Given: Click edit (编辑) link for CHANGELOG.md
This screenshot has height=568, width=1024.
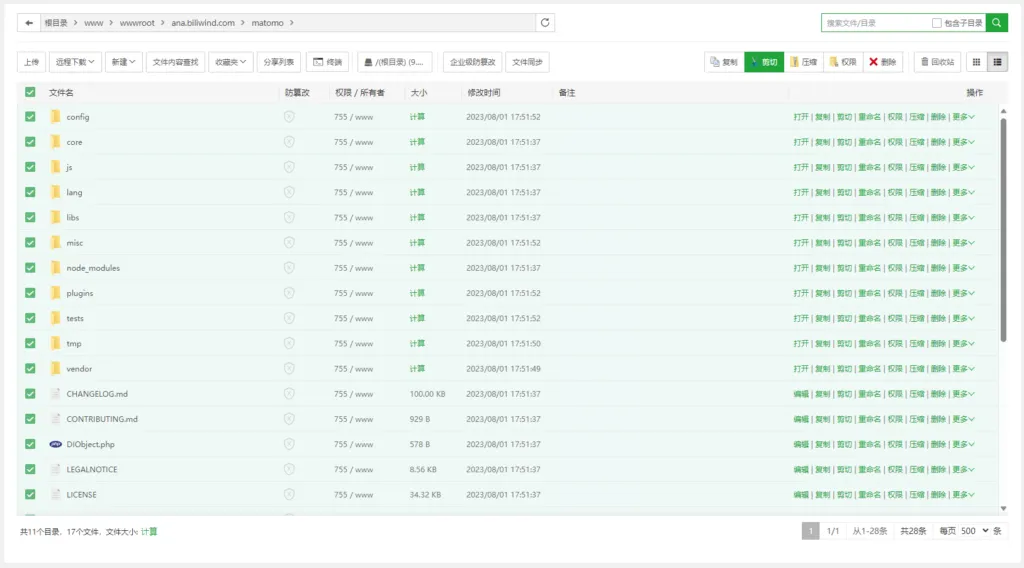Looking at the screenshot, I should coord(801,394).
